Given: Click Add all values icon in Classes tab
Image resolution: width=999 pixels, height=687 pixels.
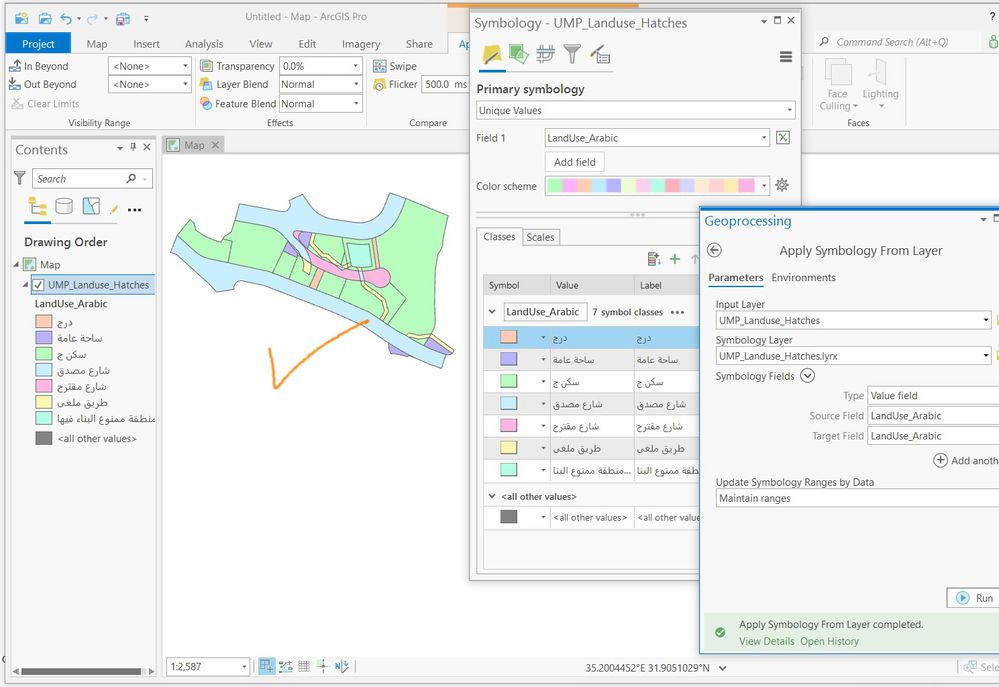Looking at the screenshot, I should (654, 259).
